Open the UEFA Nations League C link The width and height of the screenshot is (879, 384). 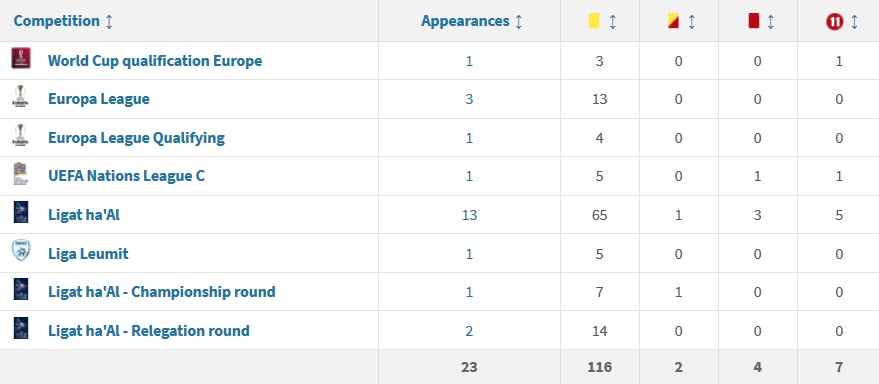coord(126,175)
